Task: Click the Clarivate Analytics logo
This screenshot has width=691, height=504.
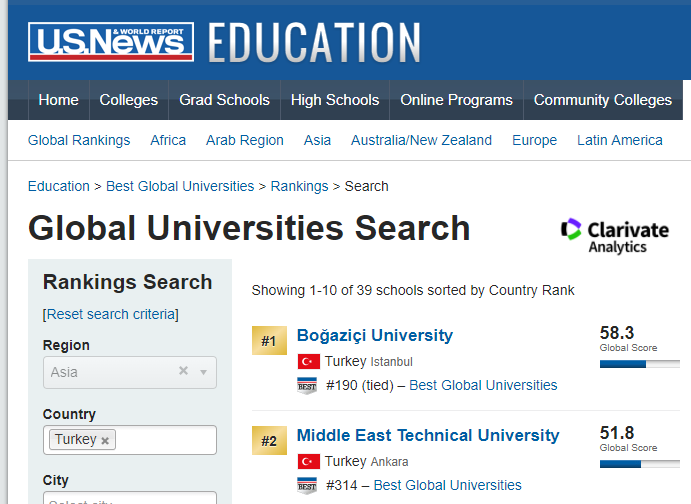Action: [x=615, y=235]
